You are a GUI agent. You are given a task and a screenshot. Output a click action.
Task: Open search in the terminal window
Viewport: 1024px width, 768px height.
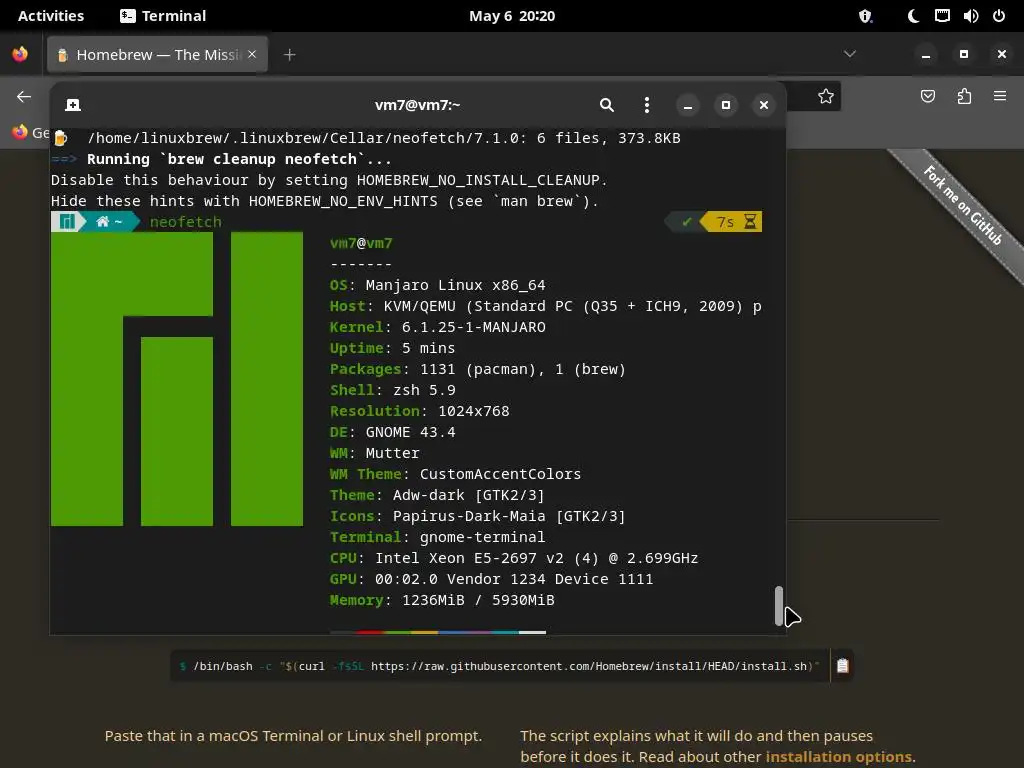coord(607,105)
